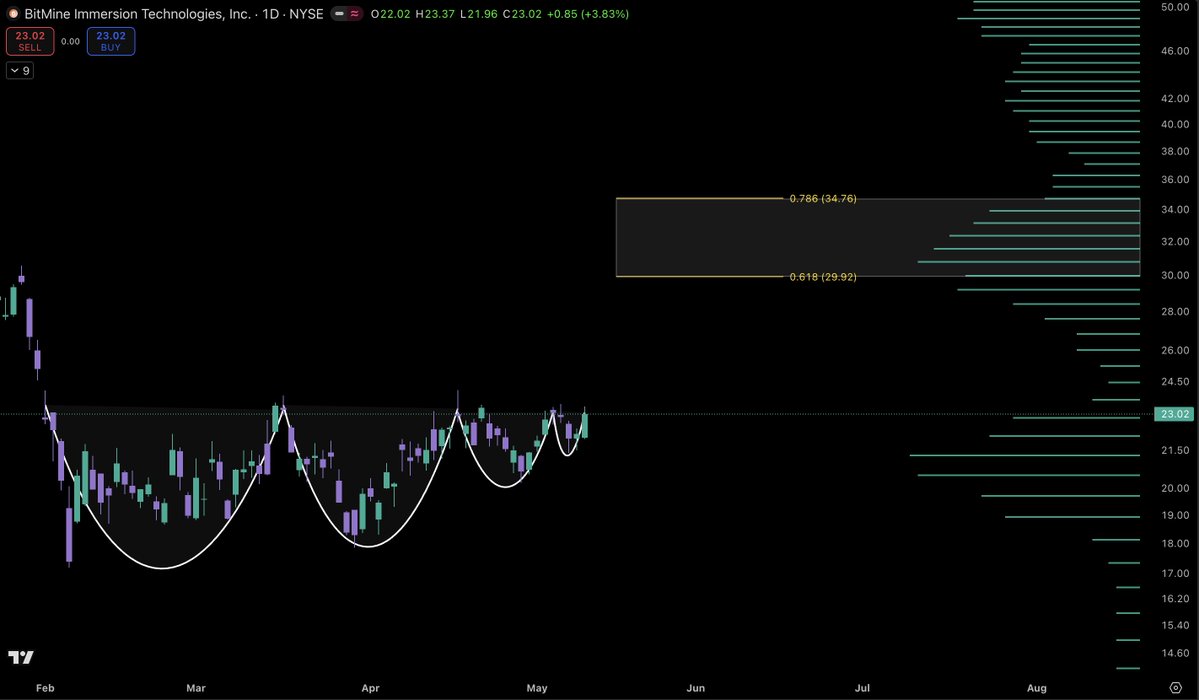The height and width of the screenshot is (700, 1199).
Task: Click the 19.00 price axis label
Action: pos(1175,515)
